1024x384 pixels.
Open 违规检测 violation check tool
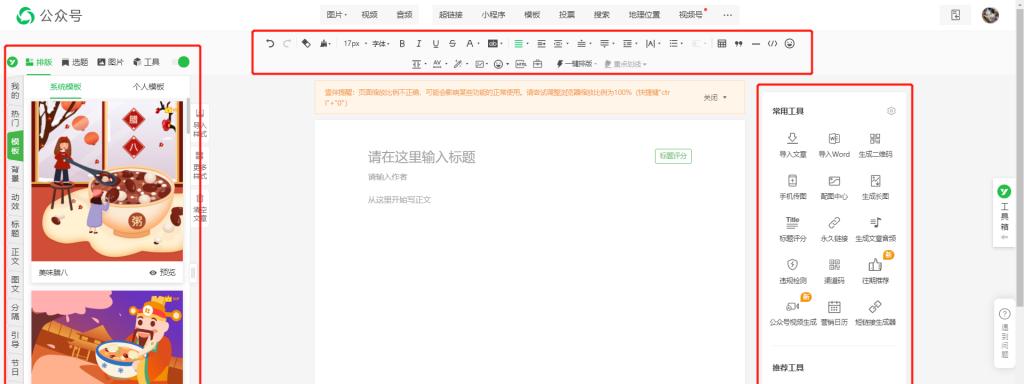click(x=792, y=271)
